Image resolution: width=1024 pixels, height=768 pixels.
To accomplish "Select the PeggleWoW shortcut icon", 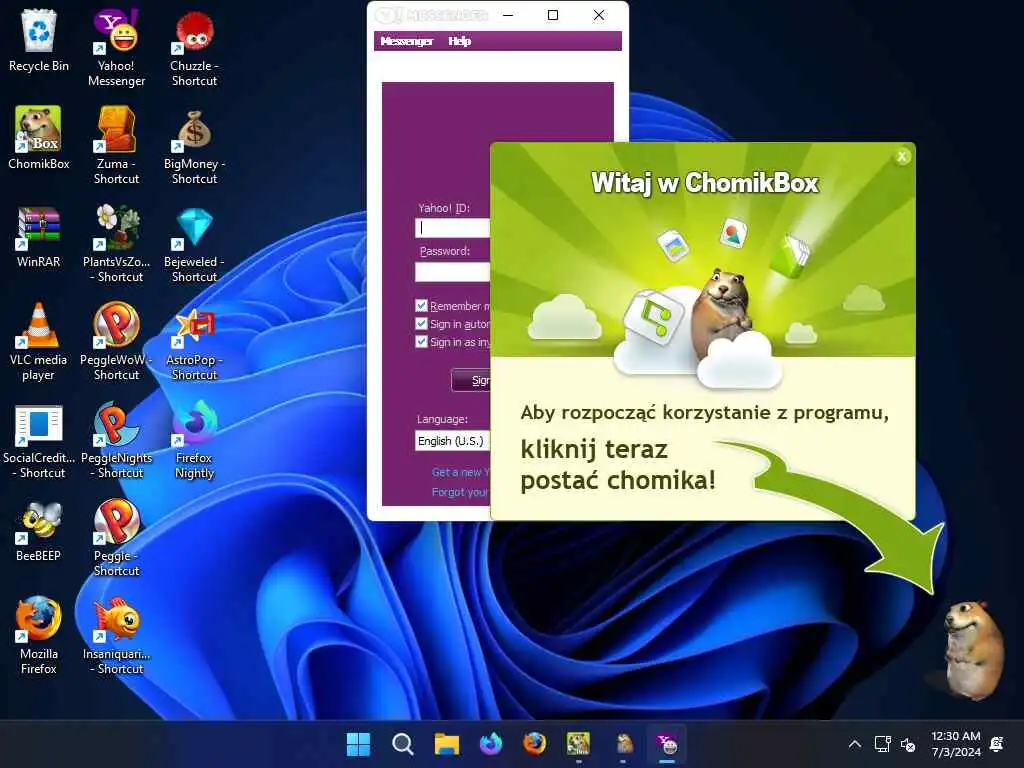I will (x=116, y=341).
